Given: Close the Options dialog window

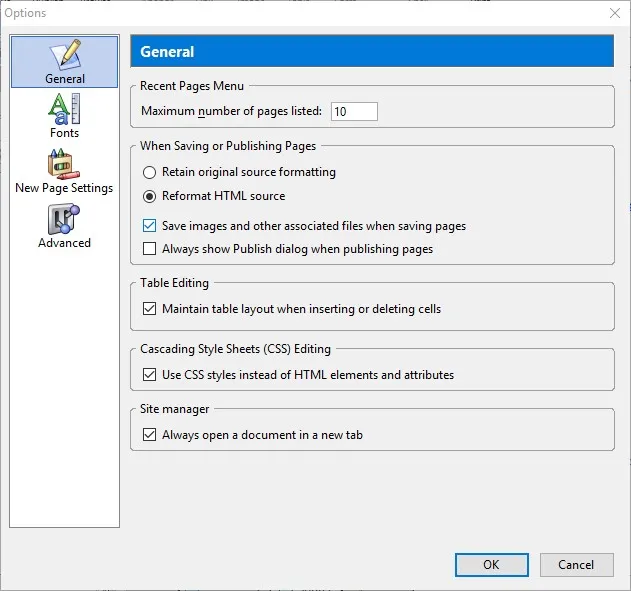Looking at the screenshot, I should tap(615, 13).
